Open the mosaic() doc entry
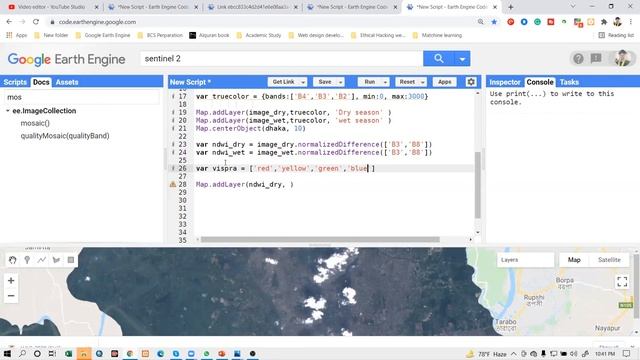Image resolution: width=640 pixels, height=360 pixels. pos(35,123)
